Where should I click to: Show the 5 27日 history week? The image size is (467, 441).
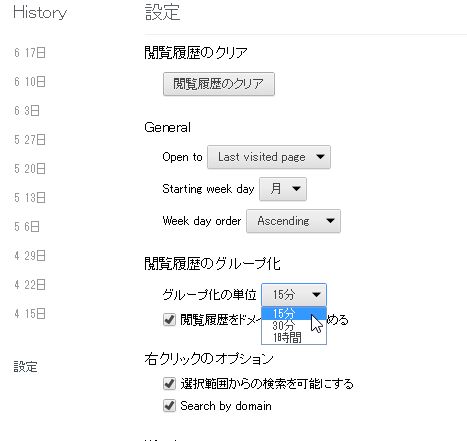coord(30,140)
